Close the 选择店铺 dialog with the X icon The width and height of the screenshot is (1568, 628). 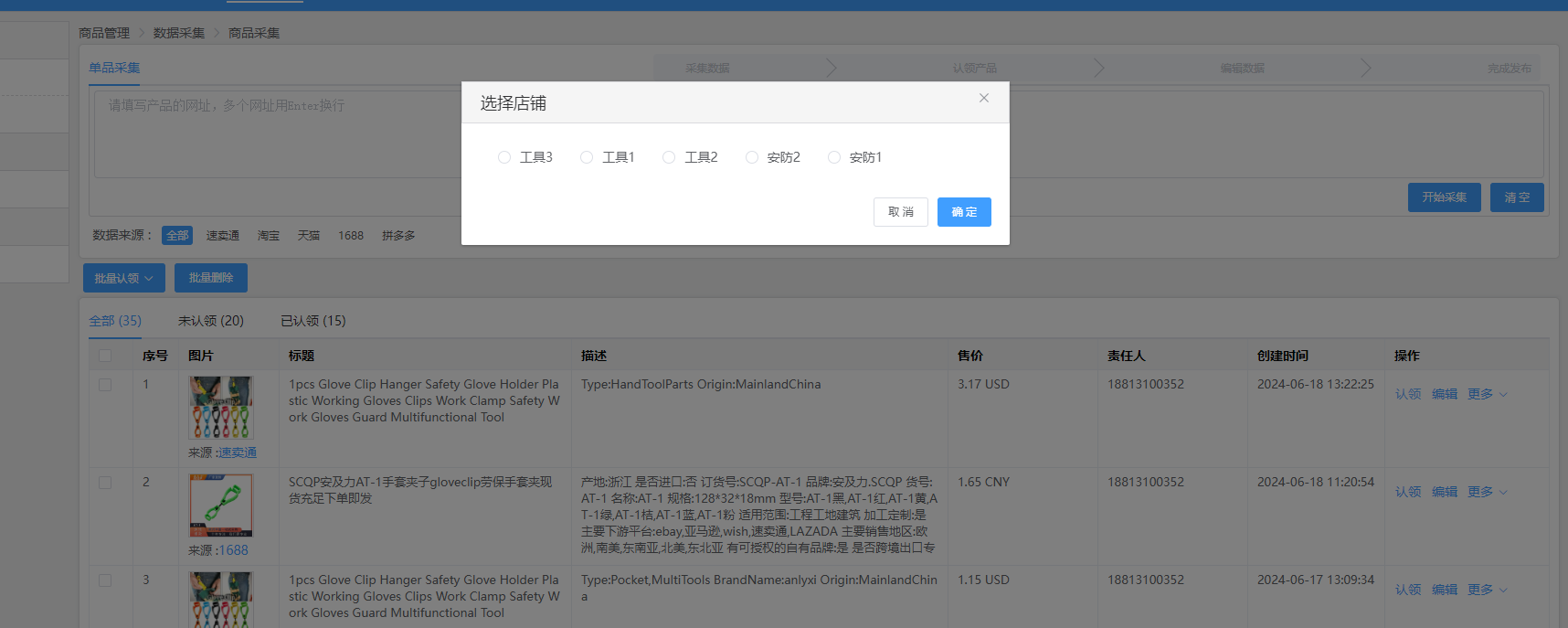point(984,98)
